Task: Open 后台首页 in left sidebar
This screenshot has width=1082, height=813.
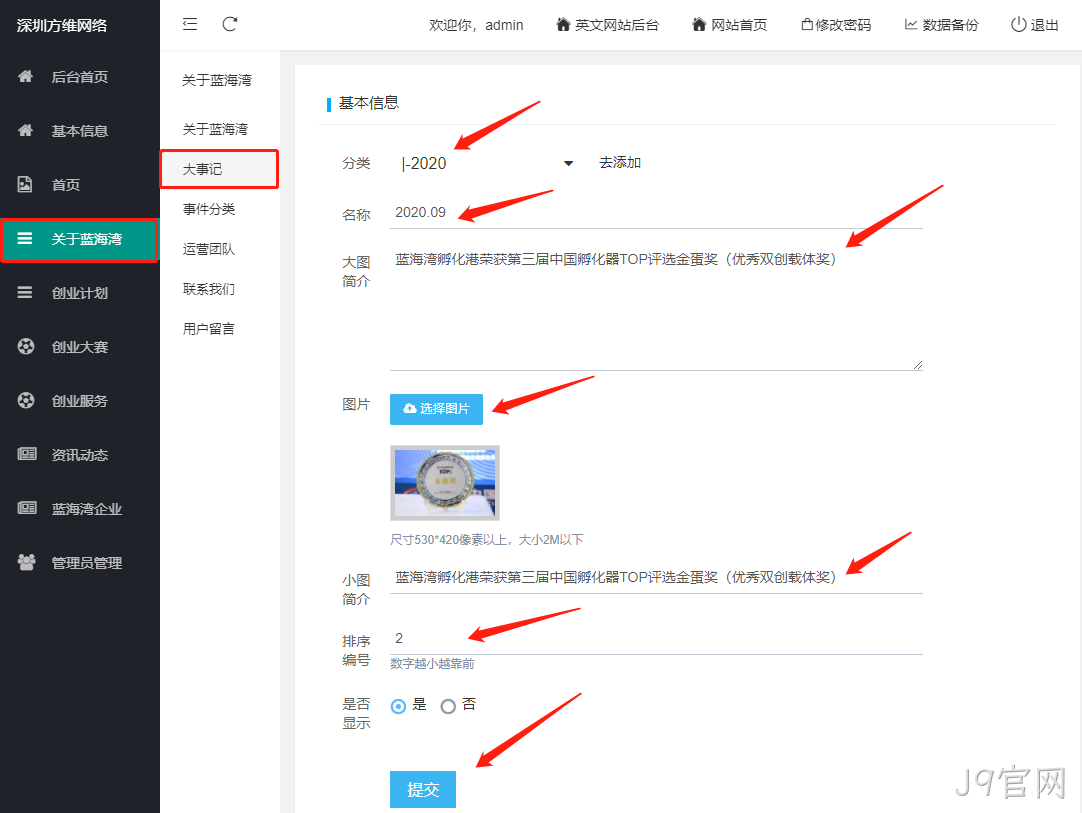Action: [x=79, y=77]
